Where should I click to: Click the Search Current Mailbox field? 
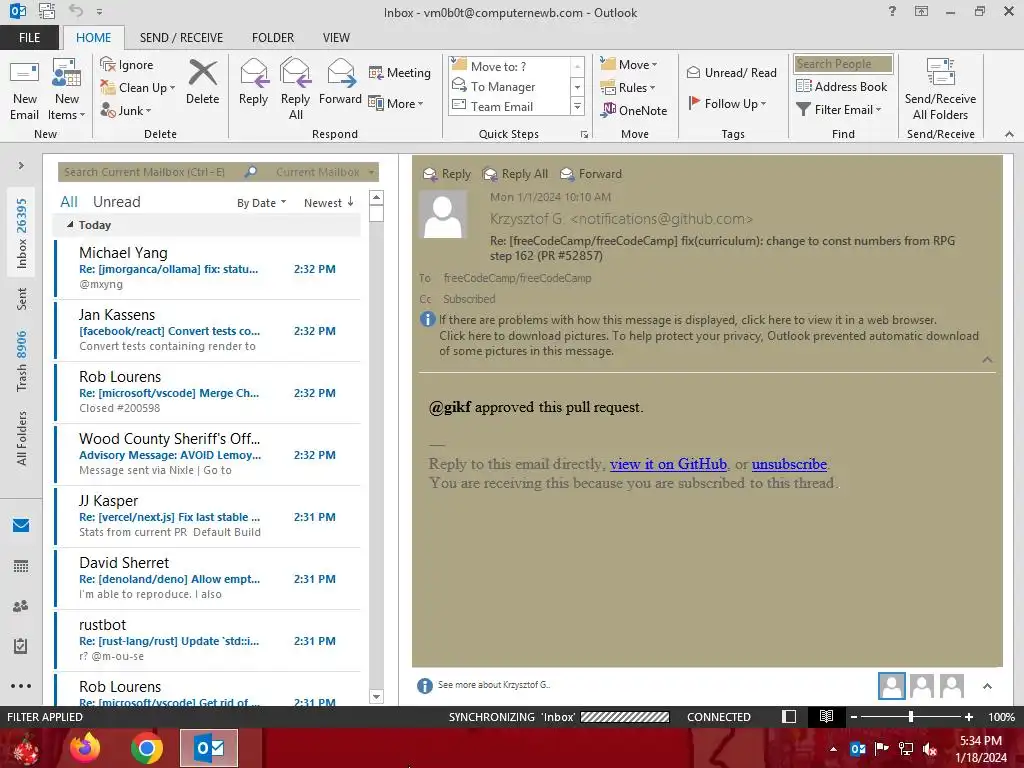pos(150,172)
